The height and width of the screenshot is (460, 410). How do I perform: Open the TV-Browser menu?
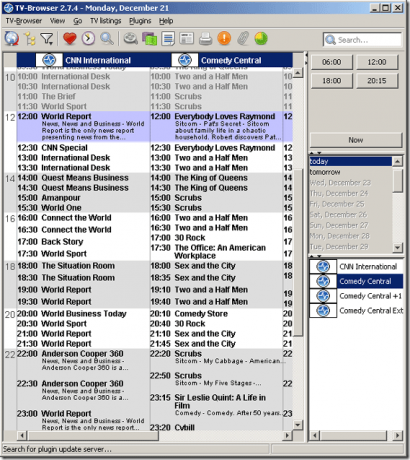pyautogui.click(x=24, y=21)
